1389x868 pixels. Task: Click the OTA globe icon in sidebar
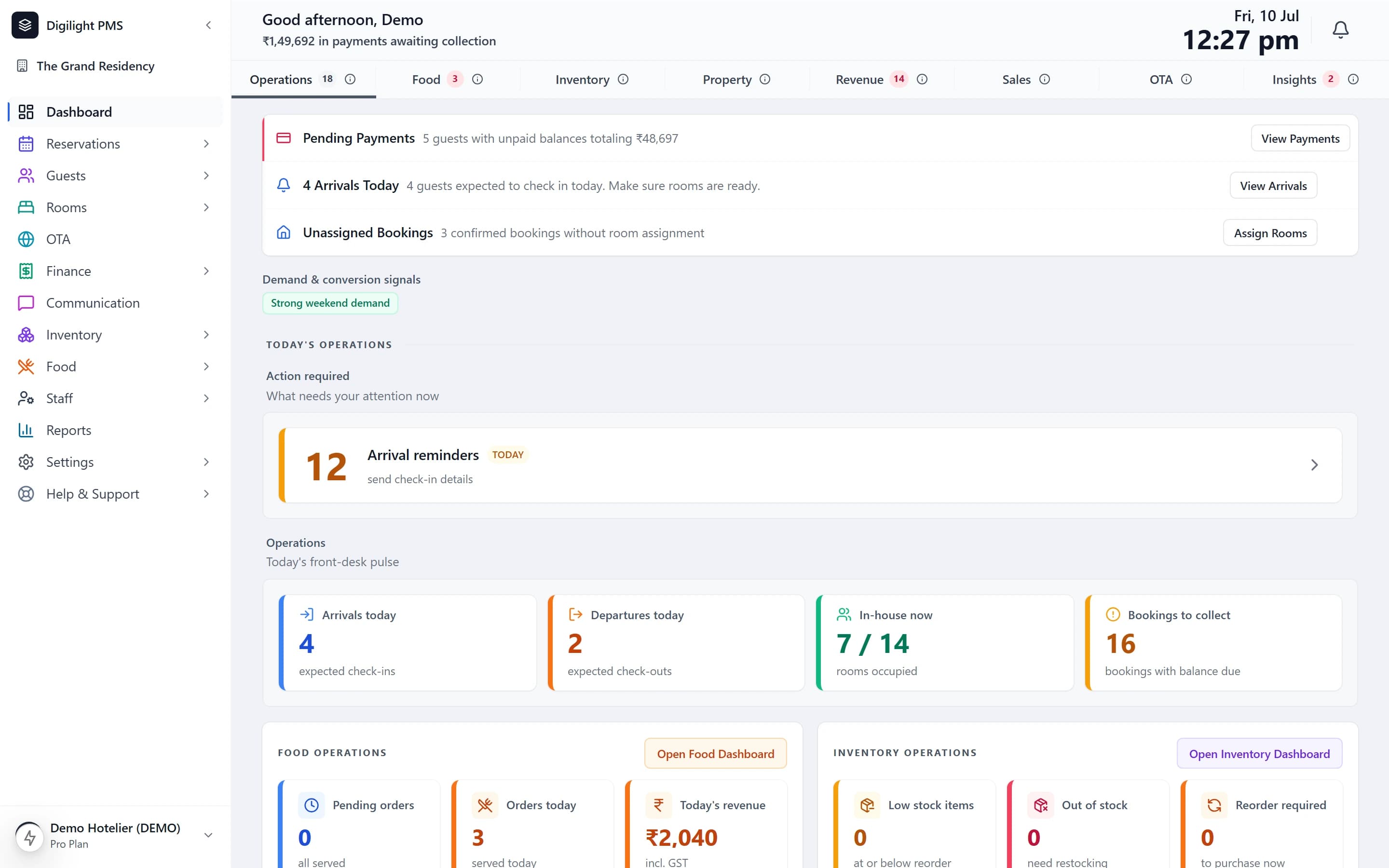26,239
